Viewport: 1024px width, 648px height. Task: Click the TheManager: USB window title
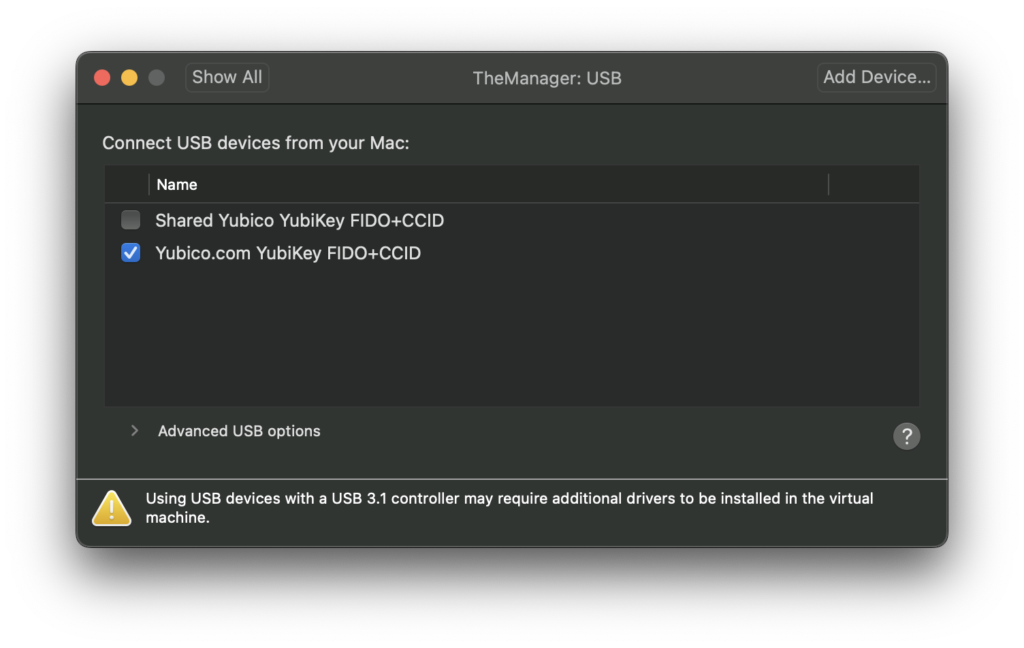tap(547, 78)
